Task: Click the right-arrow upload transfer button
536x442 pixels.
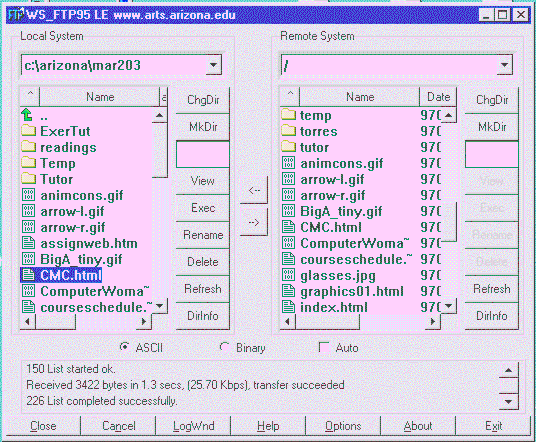Action: click(254, 222)
